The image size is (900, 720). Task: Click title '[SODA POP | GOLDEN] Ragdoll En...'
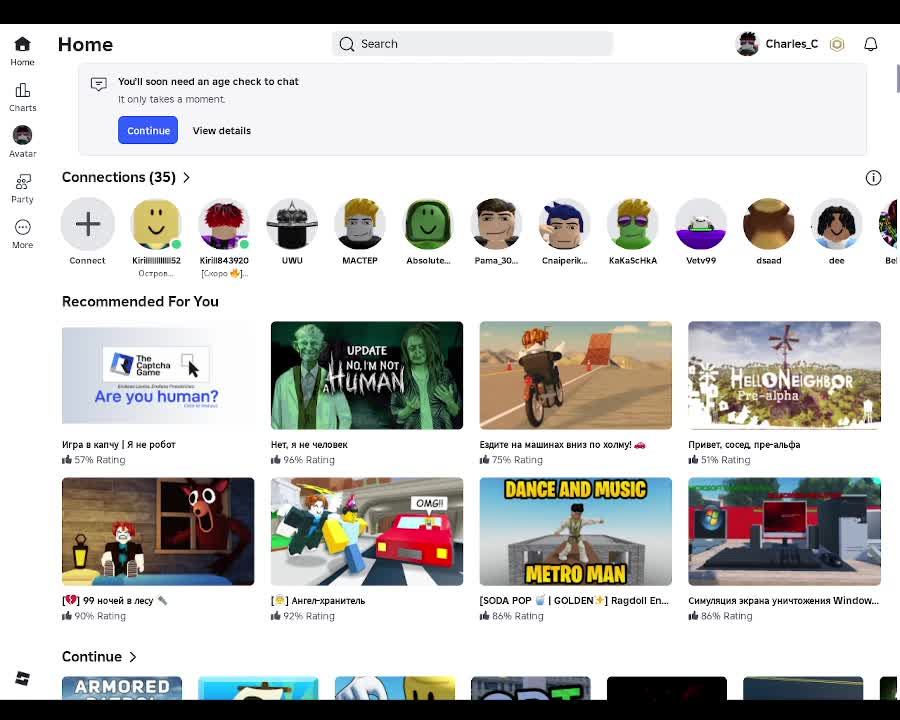coord(574,601)
